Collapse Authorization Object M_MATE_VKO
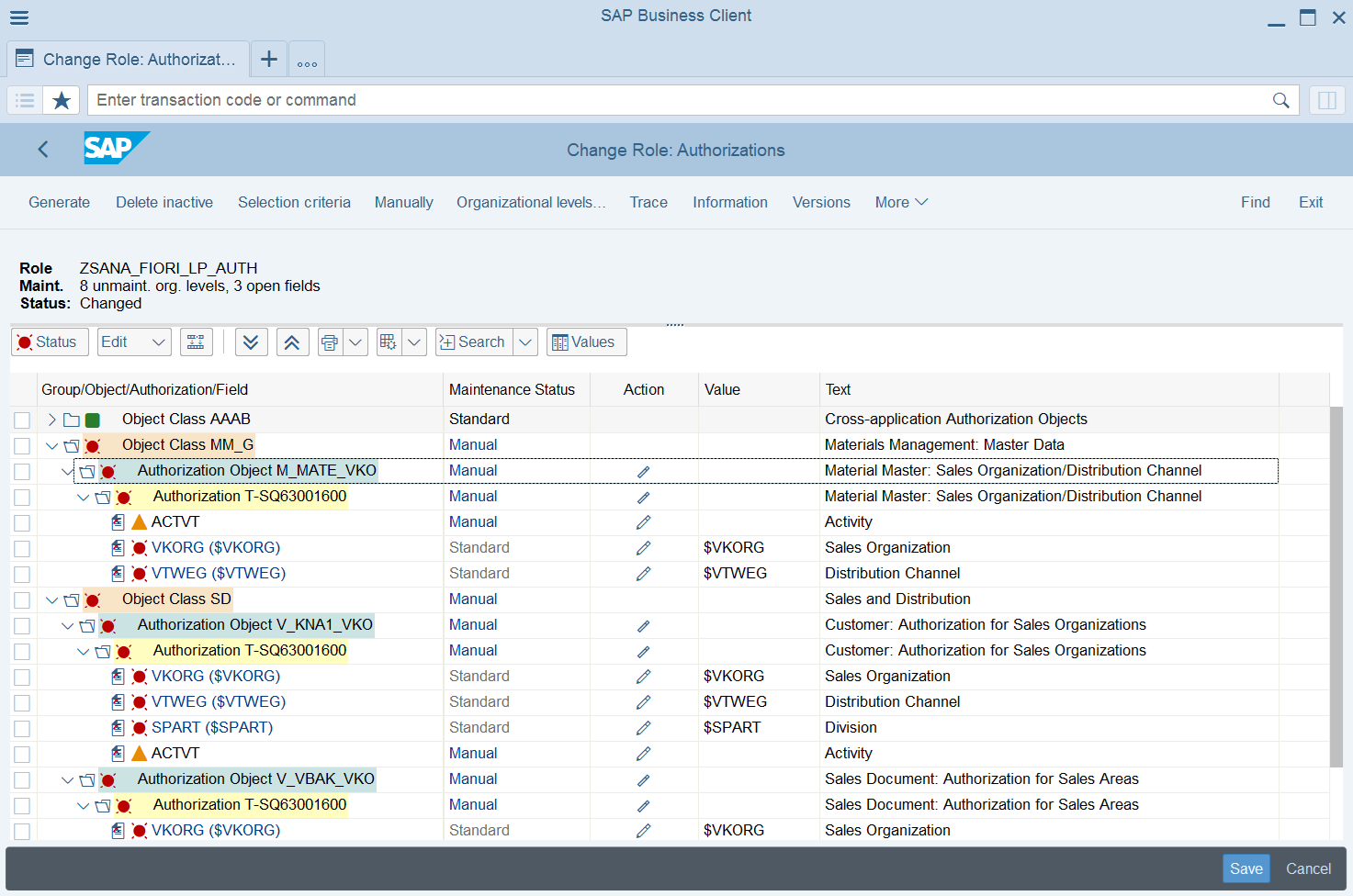The width and height of the screenshot is (1353, 896). (68, 471)
